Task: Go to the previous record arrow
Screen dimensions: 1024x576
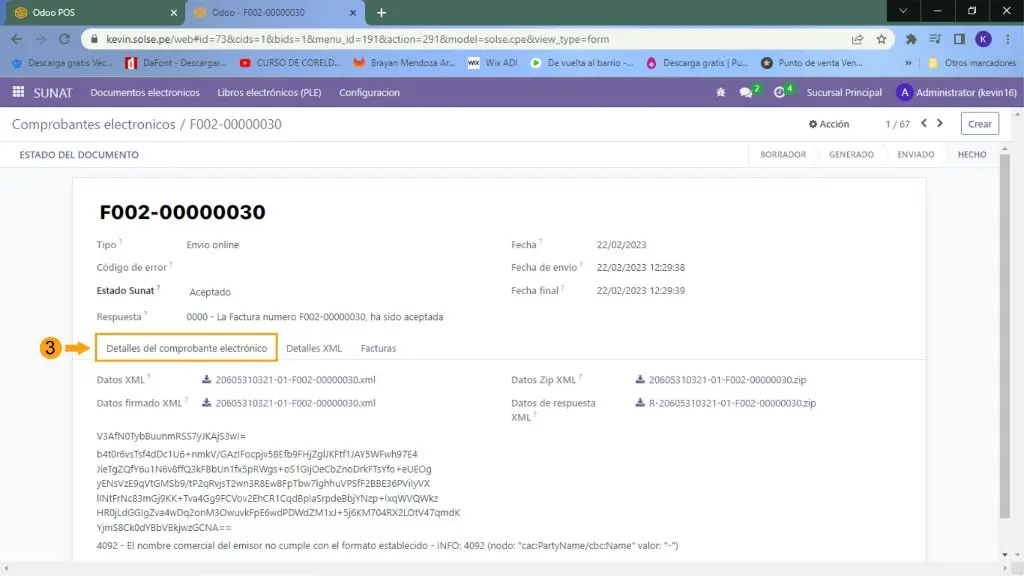Action: pyautogui.click(x=924, y=123)
